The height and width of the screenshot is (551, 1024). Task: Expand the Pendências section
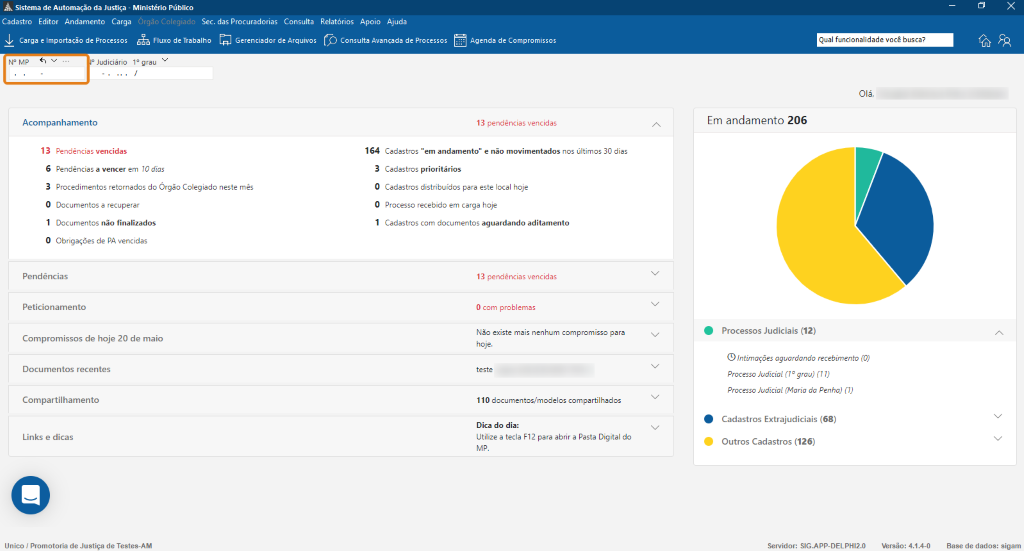[656, 274]
